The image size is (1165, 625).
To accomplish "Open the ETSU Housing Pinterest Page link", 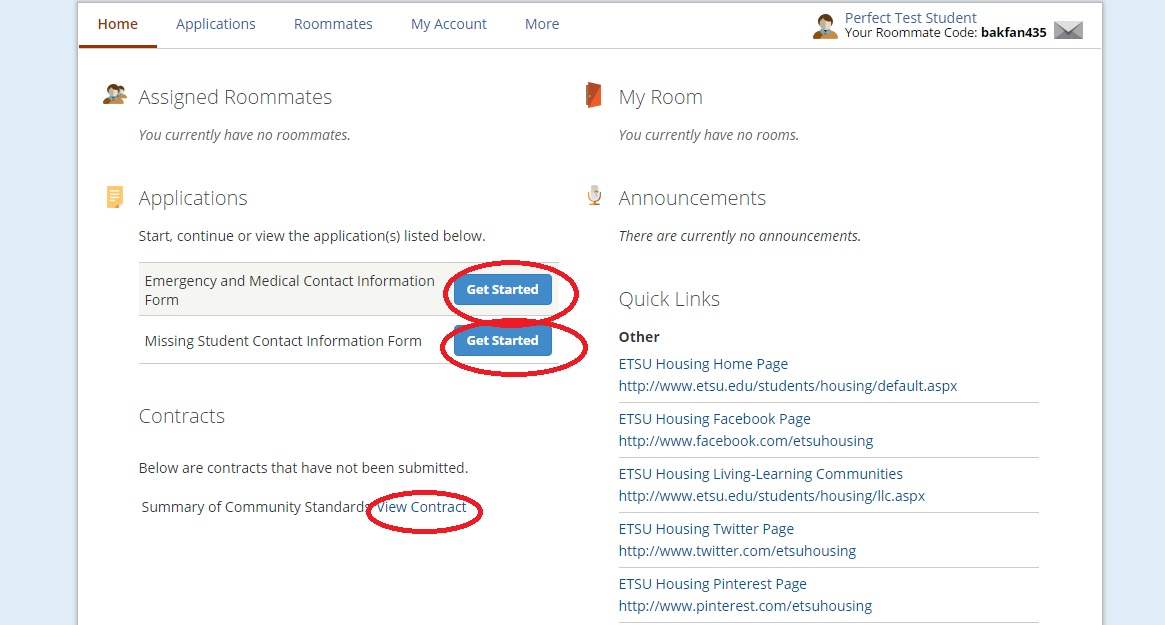I will 712,584.
